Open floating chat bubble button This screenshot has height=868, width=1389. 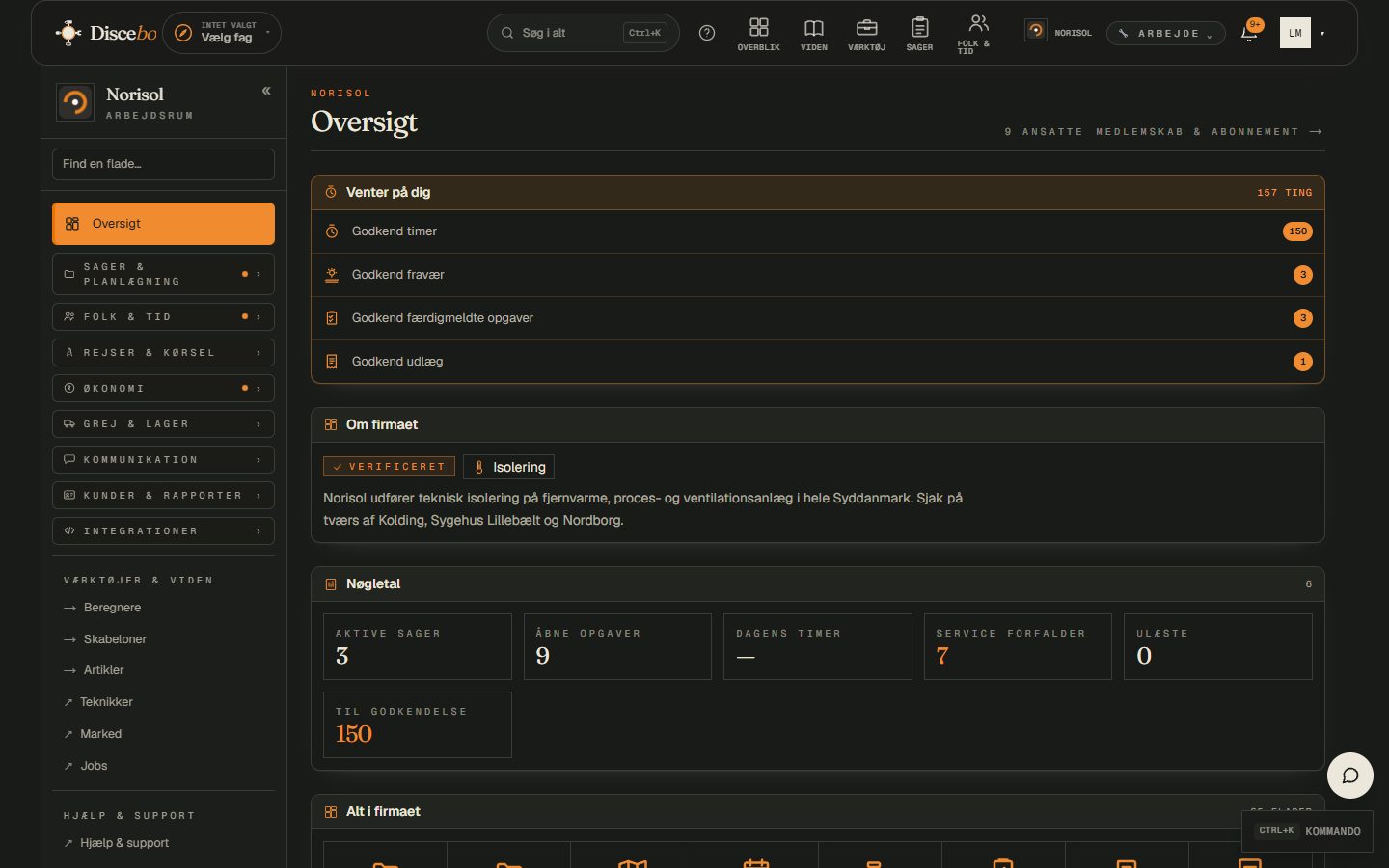[x=1350, y=775]
